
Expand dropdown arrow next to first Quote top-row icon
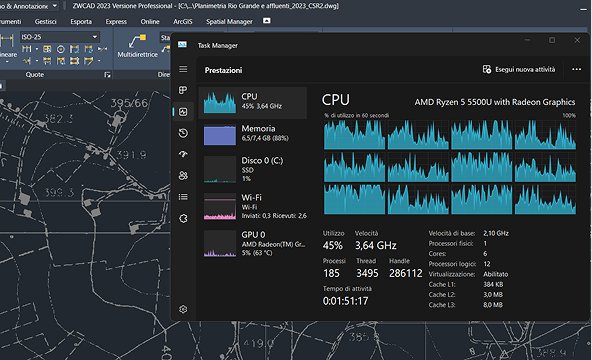(x=37, y=49)
